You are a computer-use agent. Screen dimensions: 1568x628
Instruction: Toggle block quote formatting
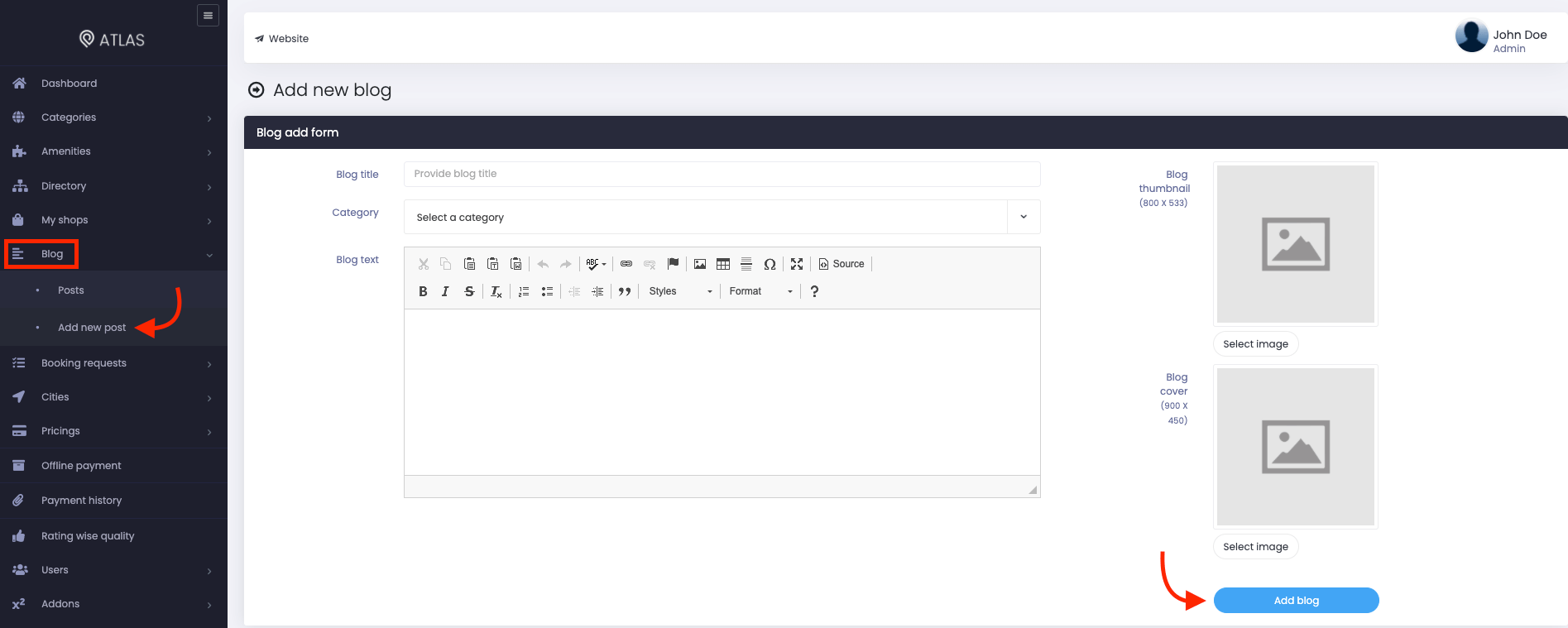(x=625, y=291)
